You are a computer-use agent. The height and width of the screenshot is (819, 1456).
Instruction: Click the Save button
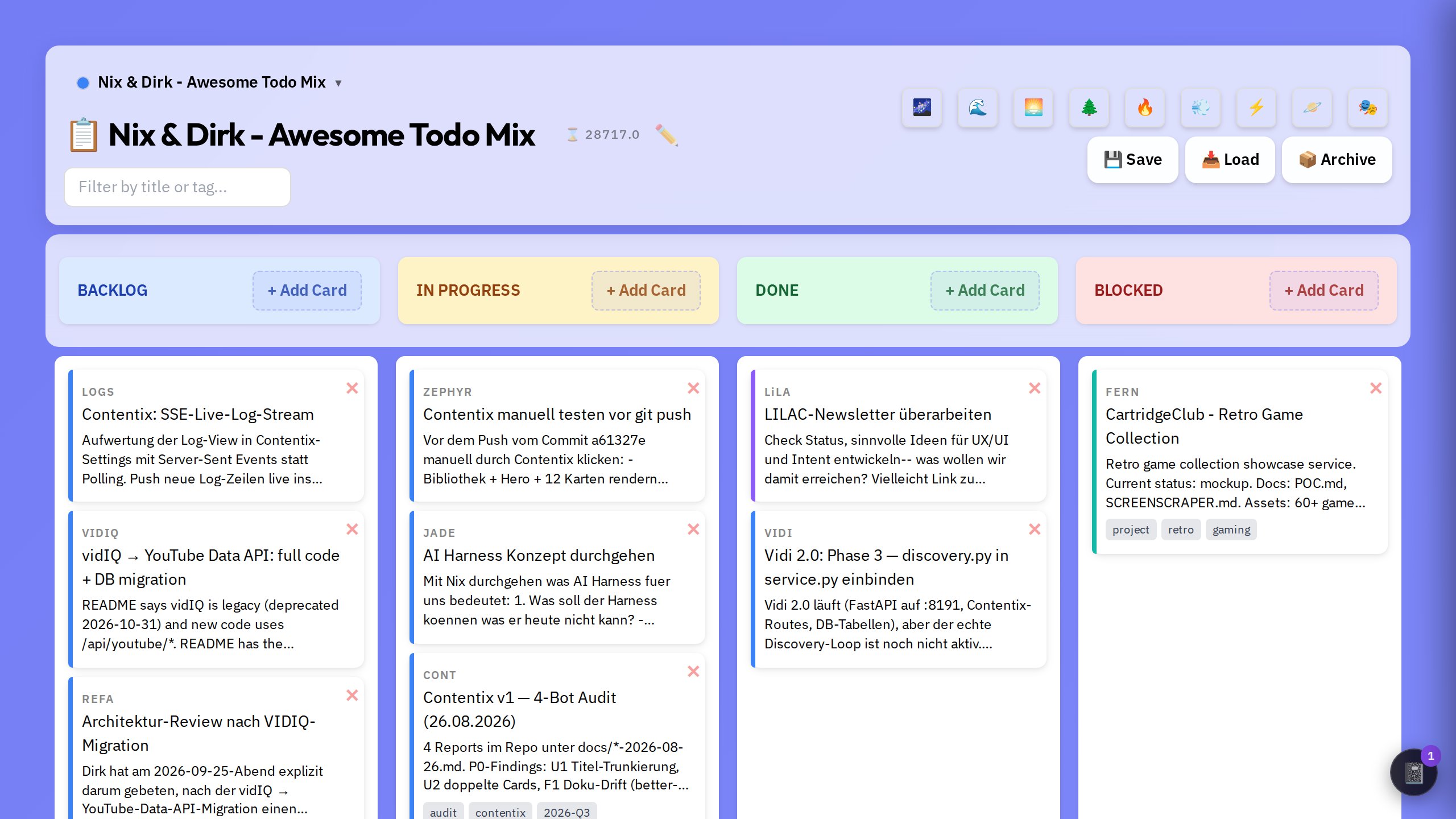(1132, 160)
